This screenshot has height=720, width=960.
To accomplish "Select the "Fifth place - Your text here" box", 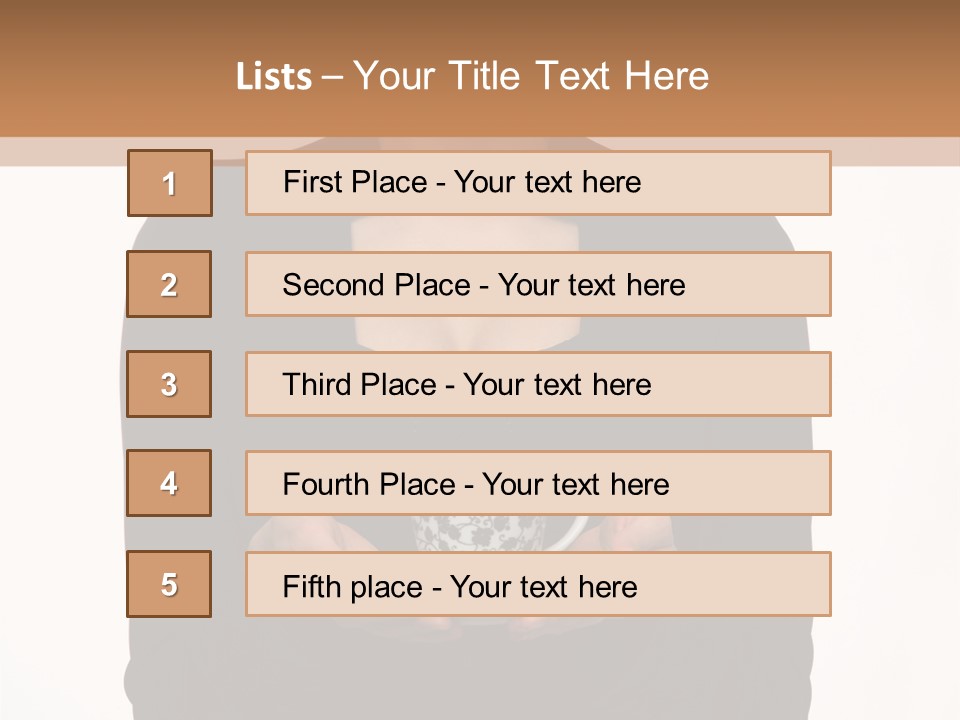I will tap(538, 585).
